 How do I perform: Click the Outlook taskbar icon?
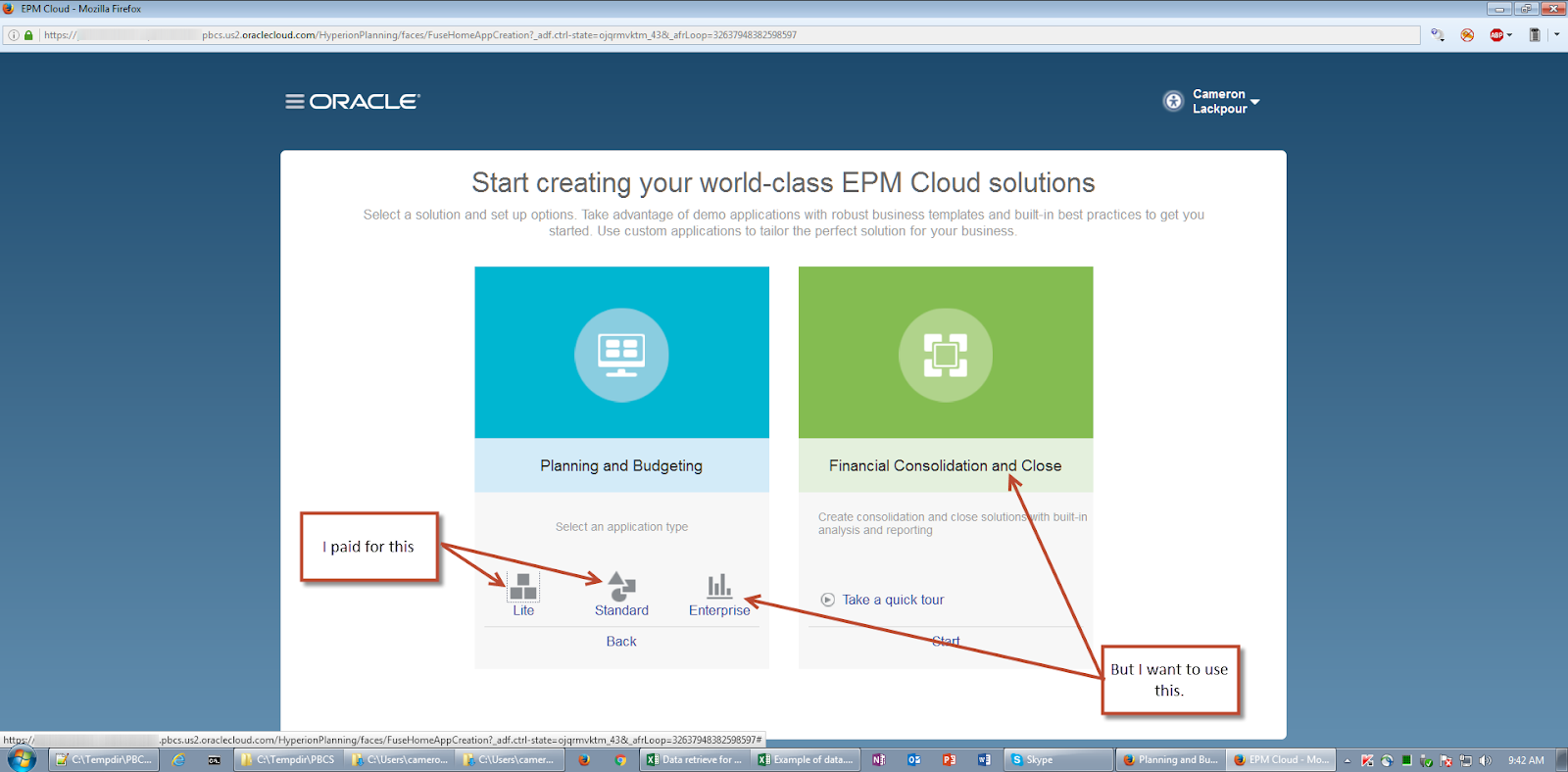[914, 759]
